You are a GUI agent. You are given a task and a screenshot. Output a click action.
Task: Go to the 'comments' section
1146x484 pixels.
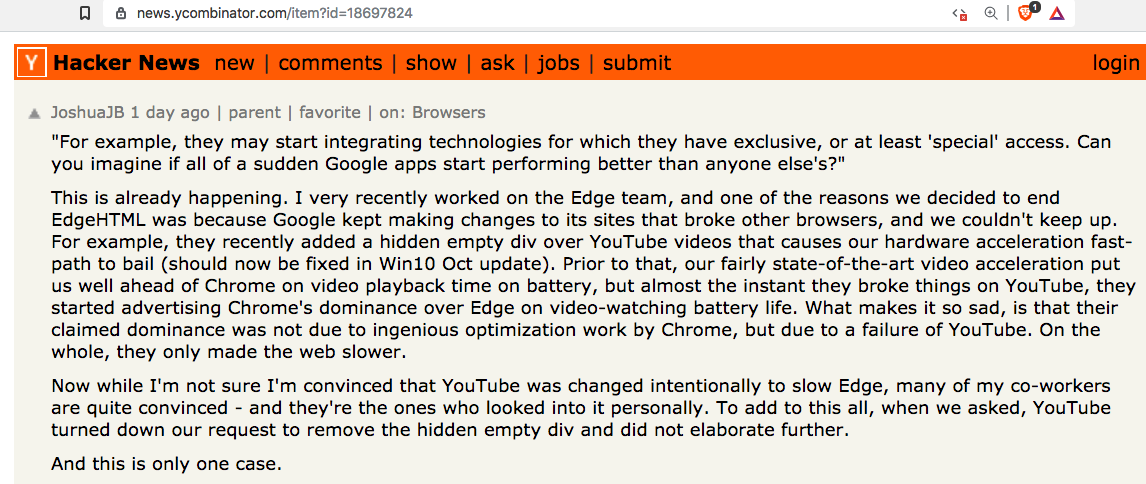(330, 63)
